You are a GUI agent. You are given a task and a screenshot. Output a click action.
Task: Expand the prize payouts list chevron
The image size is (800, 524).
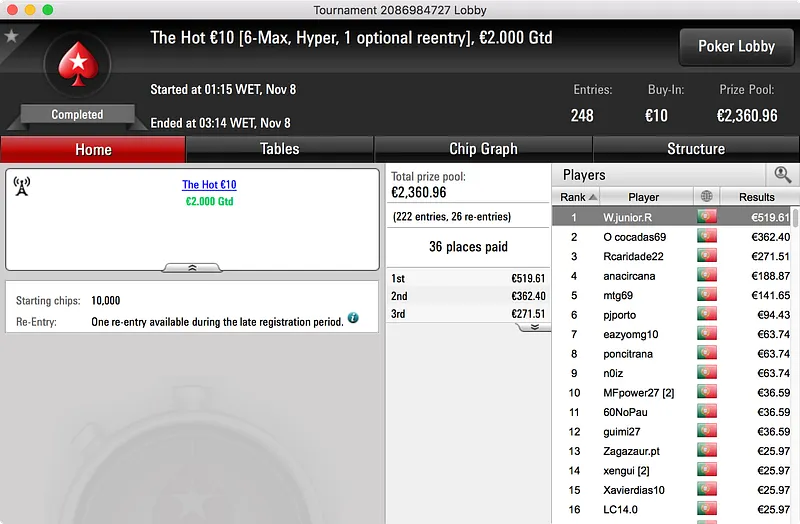coord(534,327)
